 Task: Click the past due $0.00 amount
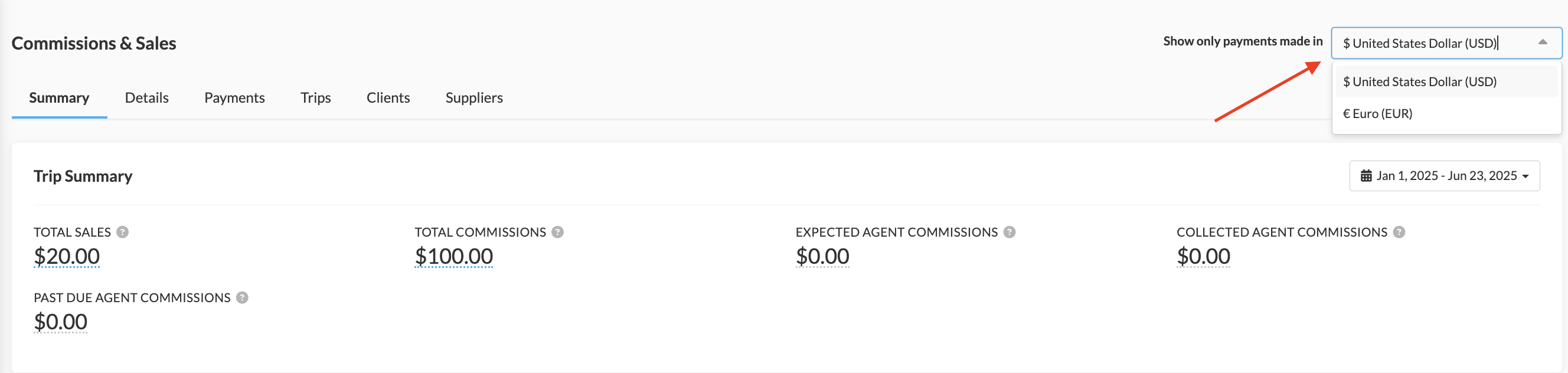[60, 322]
